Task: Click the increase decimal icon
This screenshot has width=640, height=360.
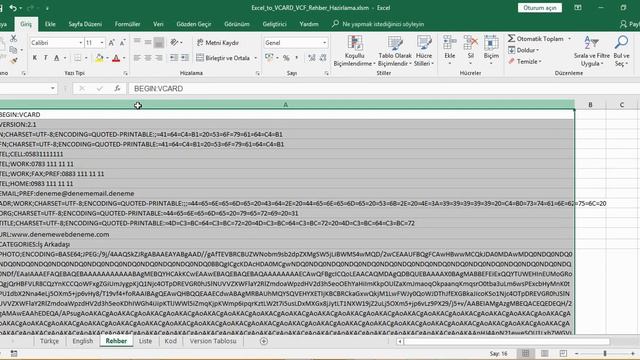Action: click(x=312, y=58)
